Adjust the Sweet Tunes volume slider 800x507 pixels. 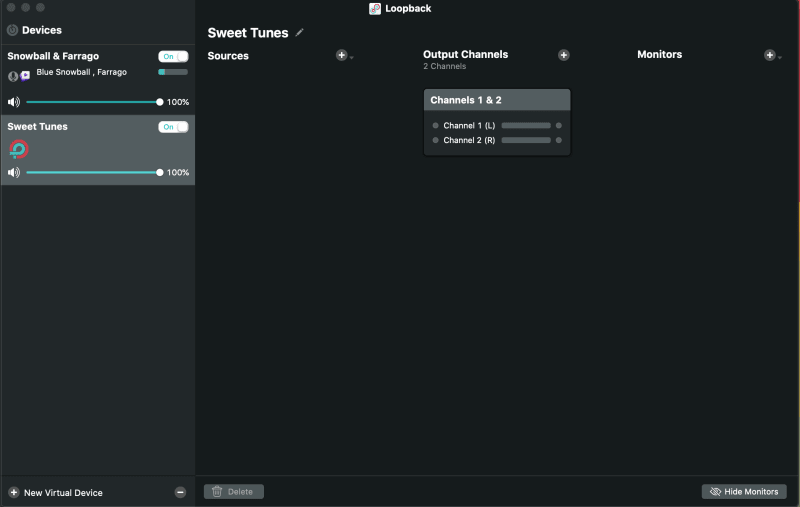(x=95, y=172)
